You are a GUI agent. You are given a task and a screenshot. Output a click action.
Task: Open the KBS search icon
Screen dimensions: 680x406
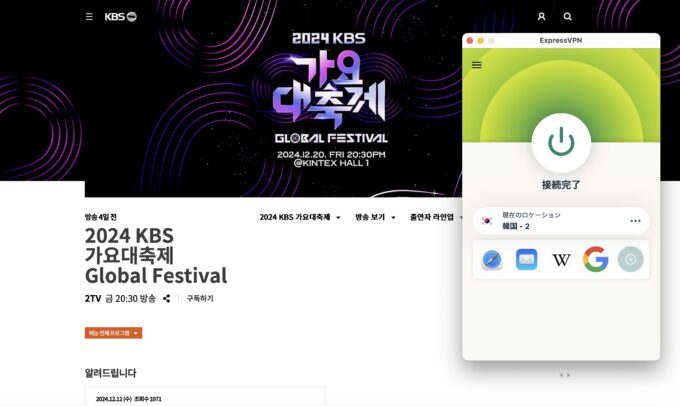(567, 16)
